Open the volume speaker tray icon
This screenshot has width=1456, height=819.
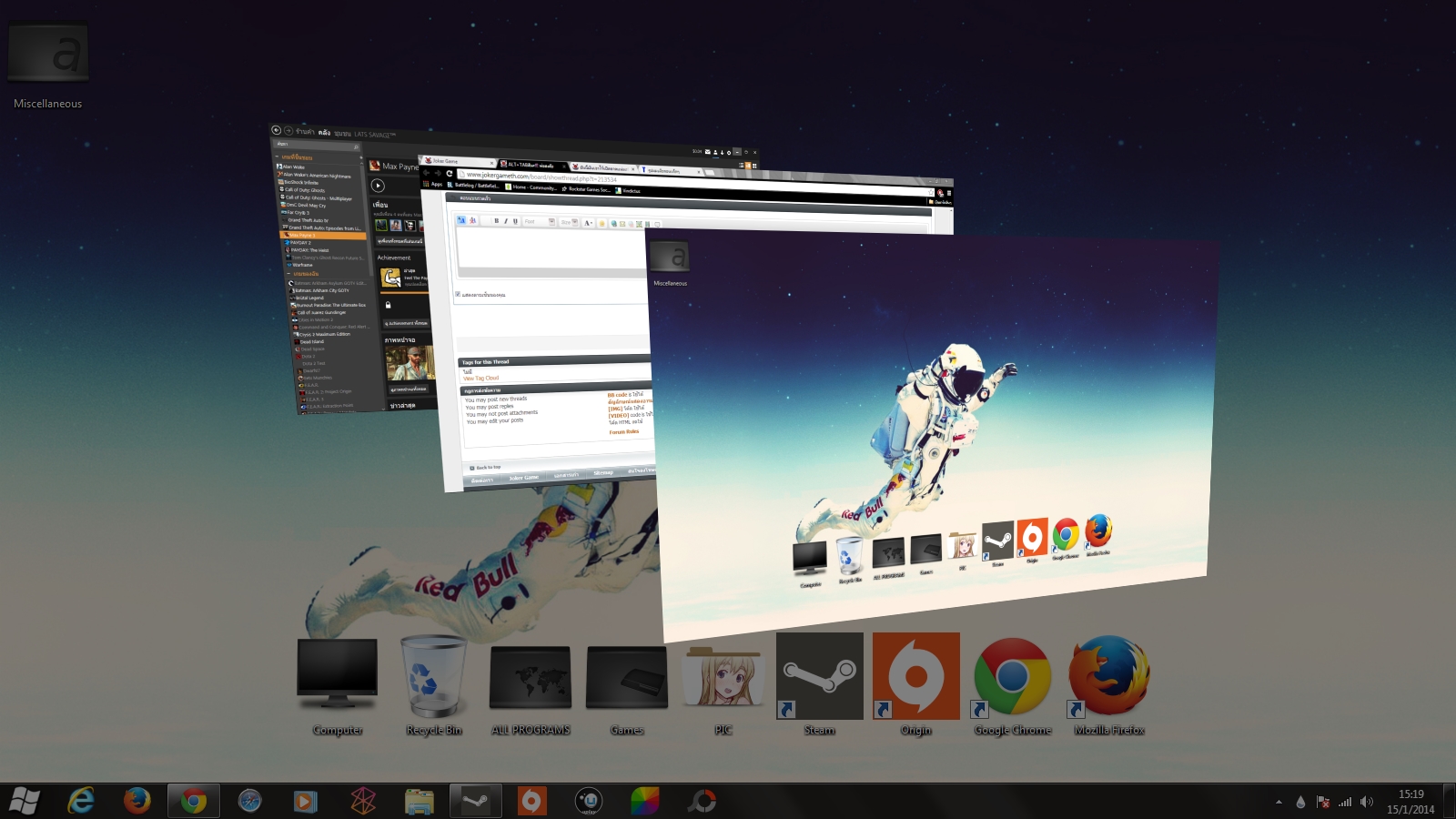1367,803
